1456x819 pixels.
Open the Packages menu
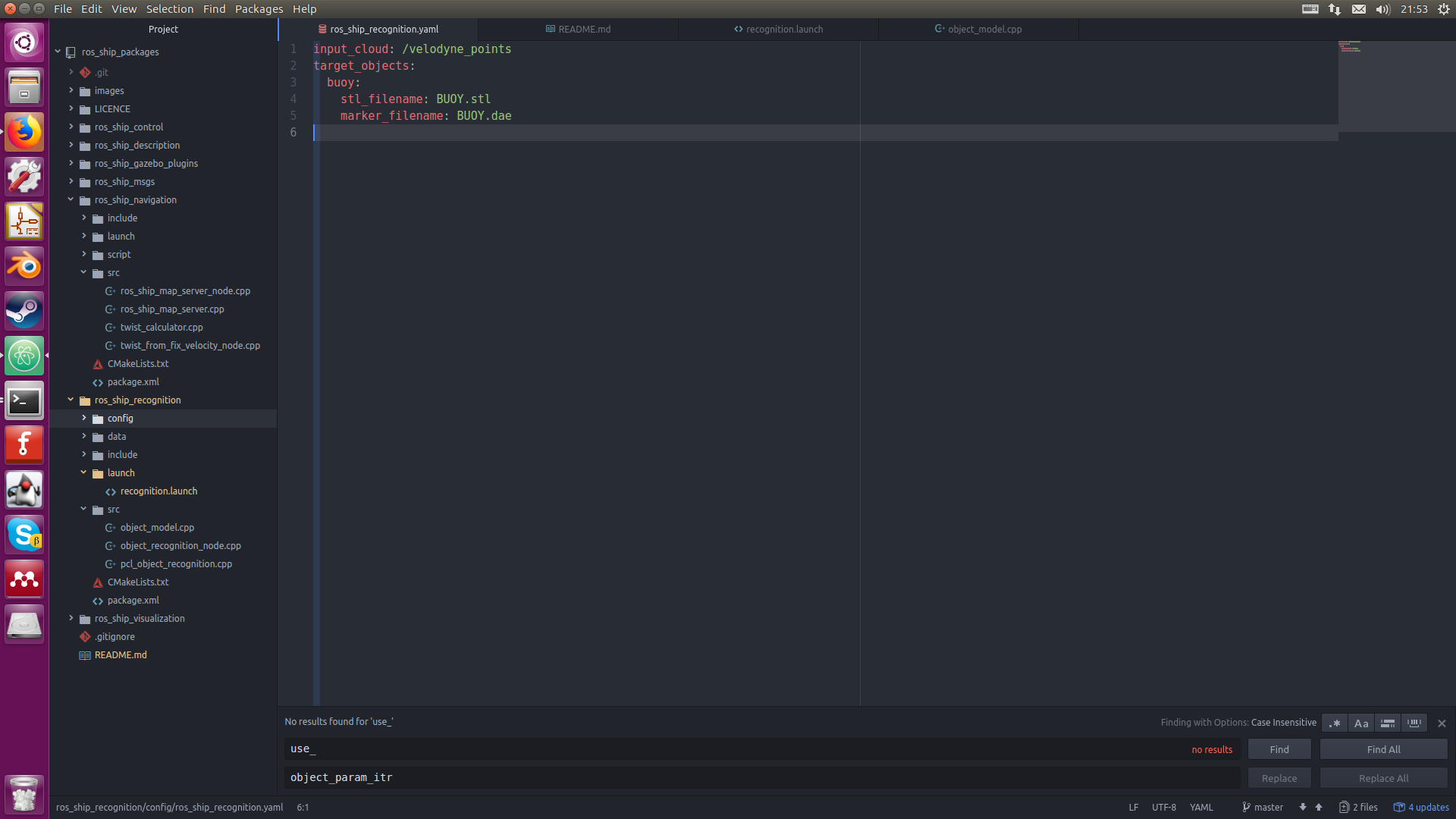(x=259, y=9)
